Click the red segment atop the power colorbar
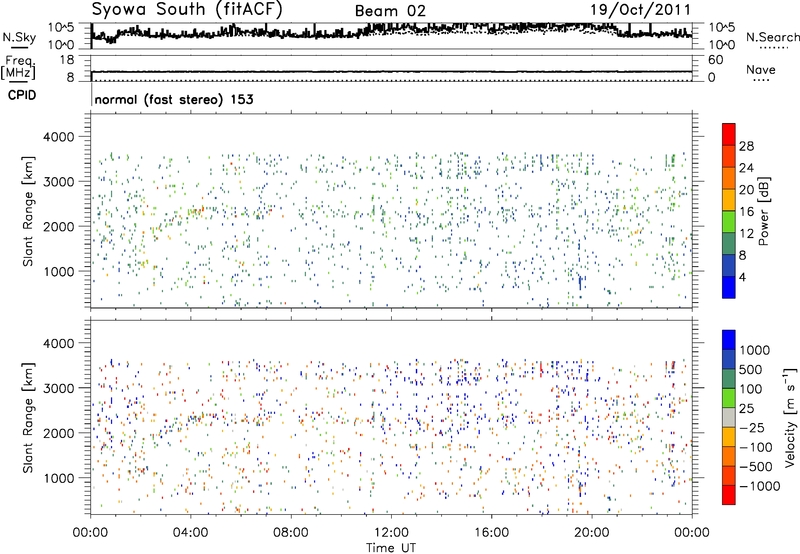This screenshot has width=800, height=554. coord(729,134)
